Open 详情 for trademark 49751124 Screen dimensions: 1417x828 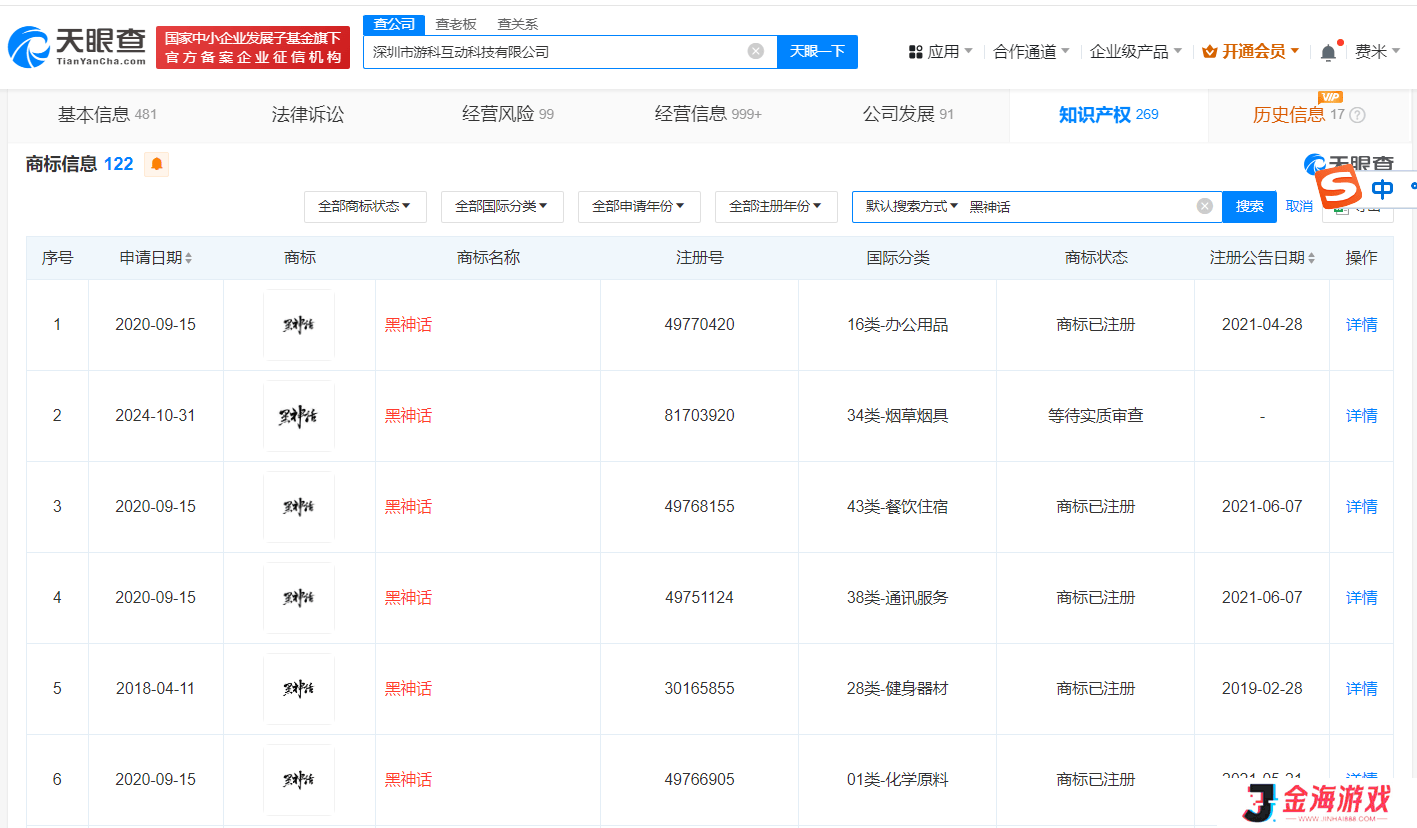1361,598
